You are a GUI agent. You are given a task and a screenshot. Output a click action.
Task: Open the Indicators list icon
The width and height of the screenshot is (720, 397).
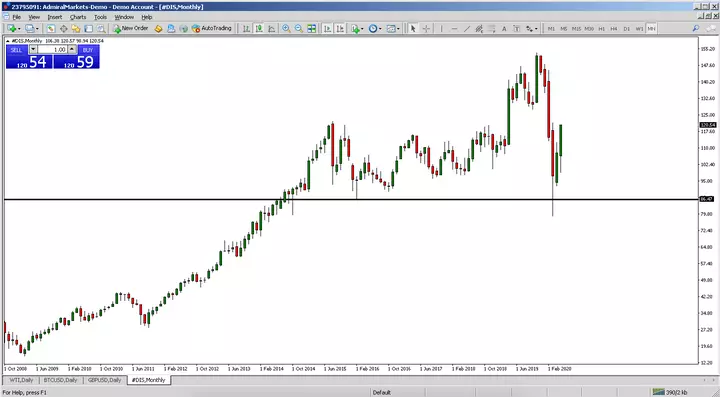tap(355, 28)
